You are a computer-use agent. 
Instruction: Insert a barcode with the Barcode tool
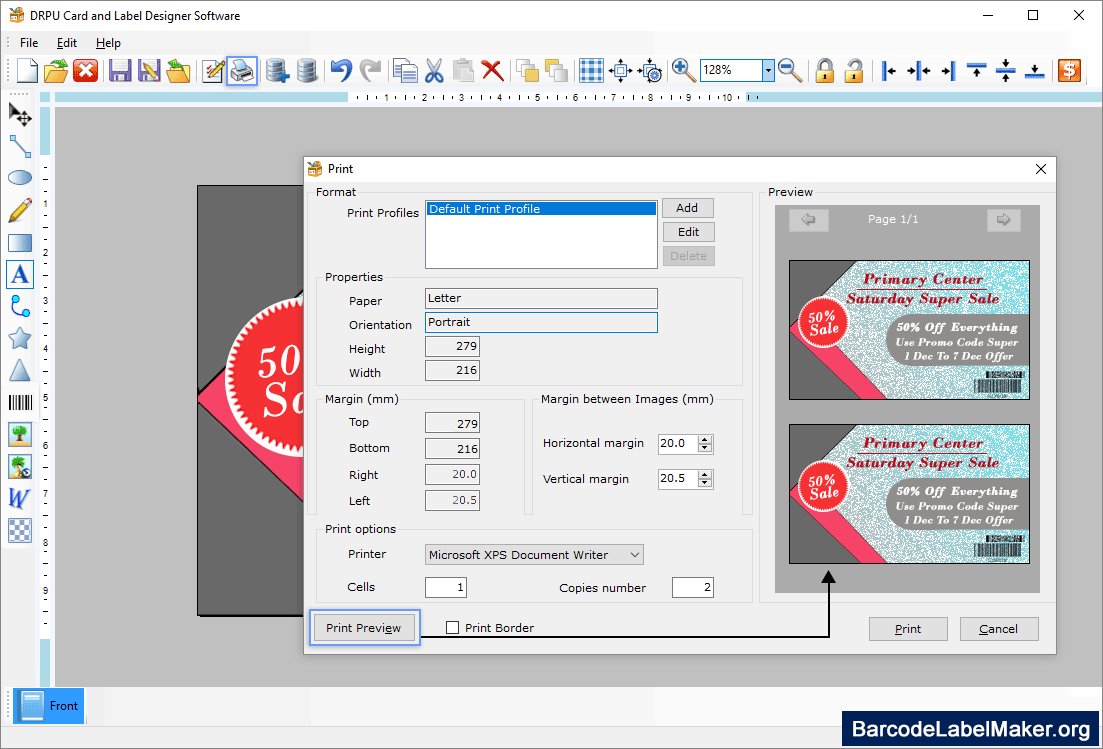[20, 402]
